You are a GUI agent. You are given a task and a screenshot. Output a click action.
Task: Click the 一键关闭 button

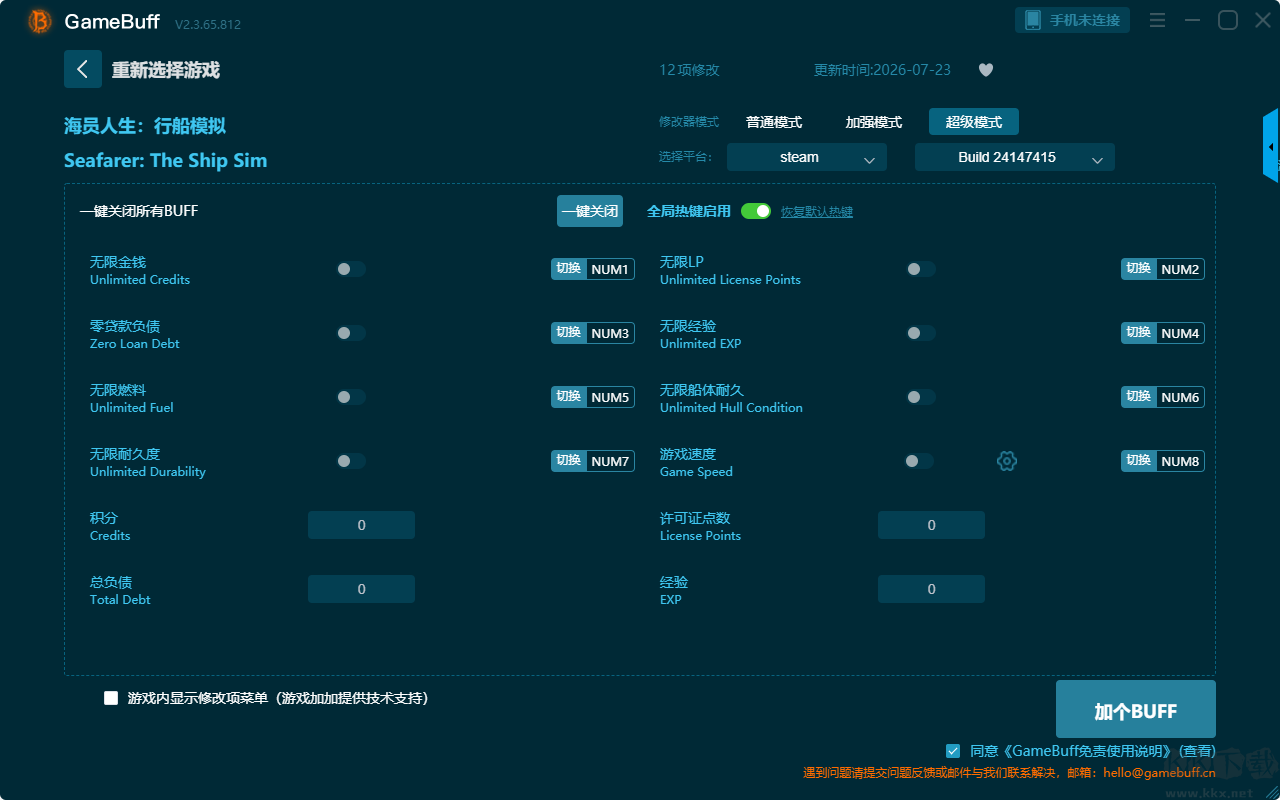point(590,211)
